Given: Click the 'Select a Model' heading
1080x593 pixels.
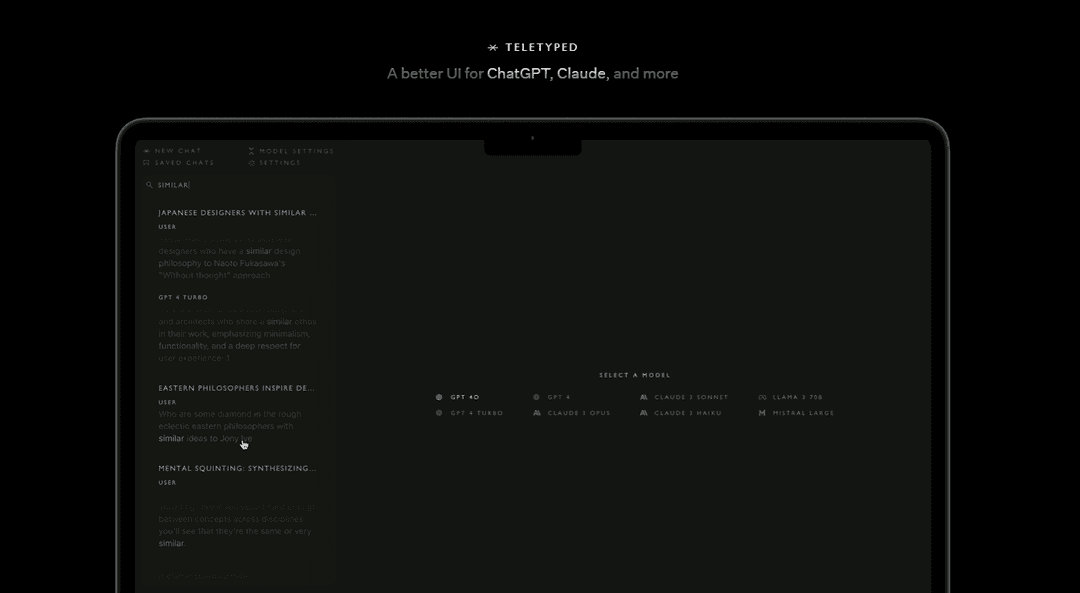Looking at the screenshot, I should point(634,375).
